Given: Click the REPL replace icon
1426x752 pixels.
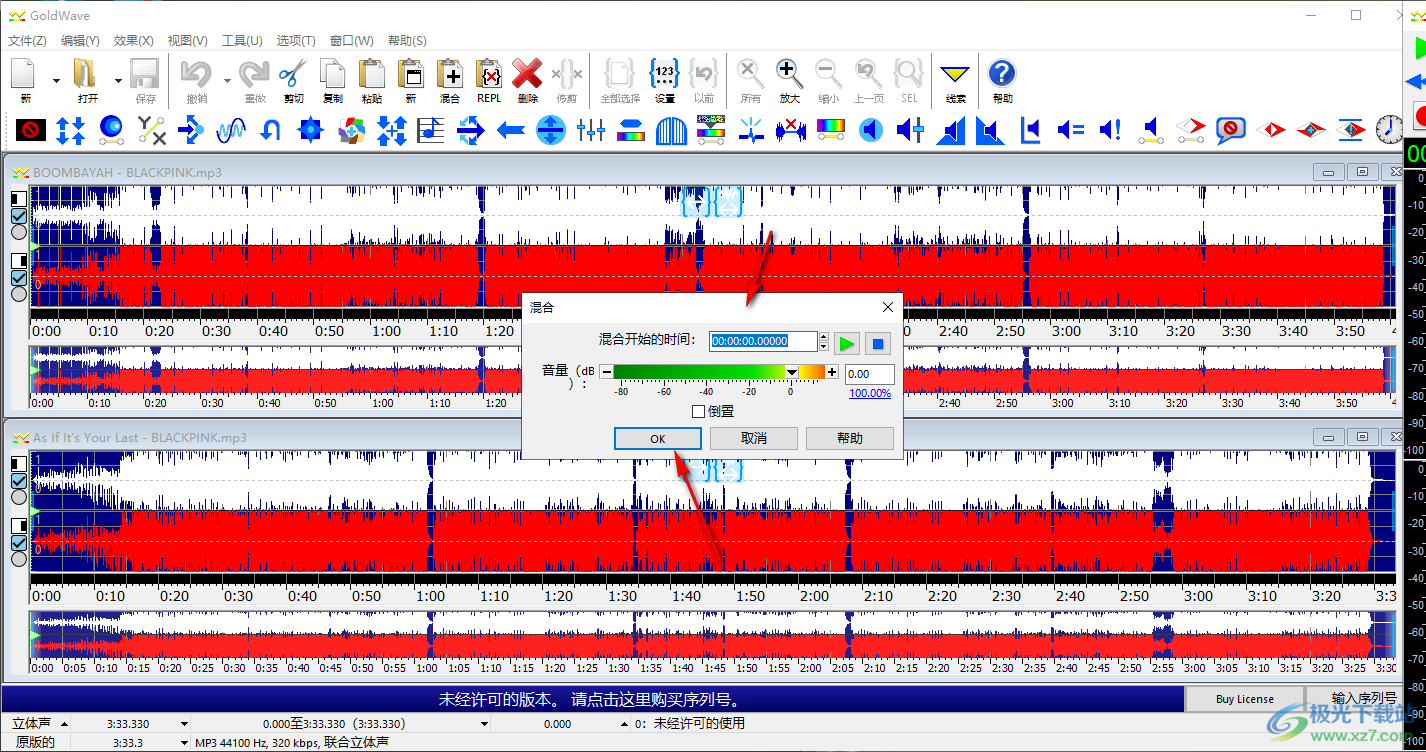Looking at the screenshot, I should [489, 76].
